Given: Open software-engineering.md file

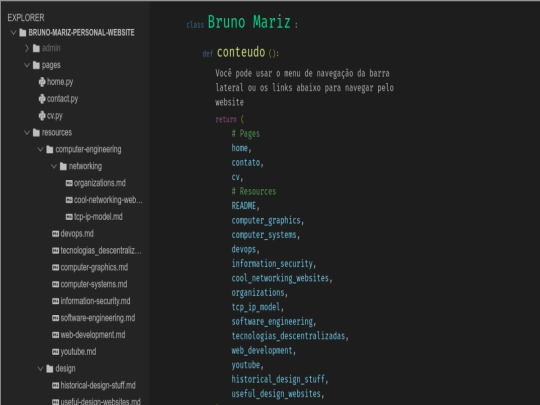Looking at the screenshot, I should [98, 318].
